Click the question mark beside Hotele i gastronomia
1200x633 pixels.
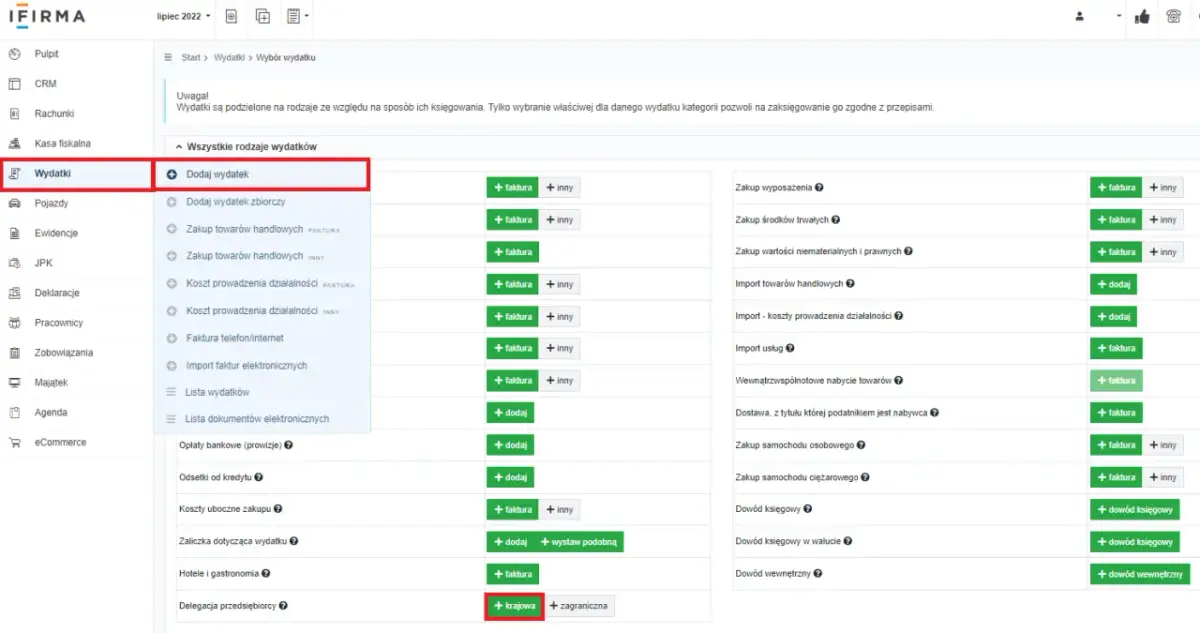(265, 574)
